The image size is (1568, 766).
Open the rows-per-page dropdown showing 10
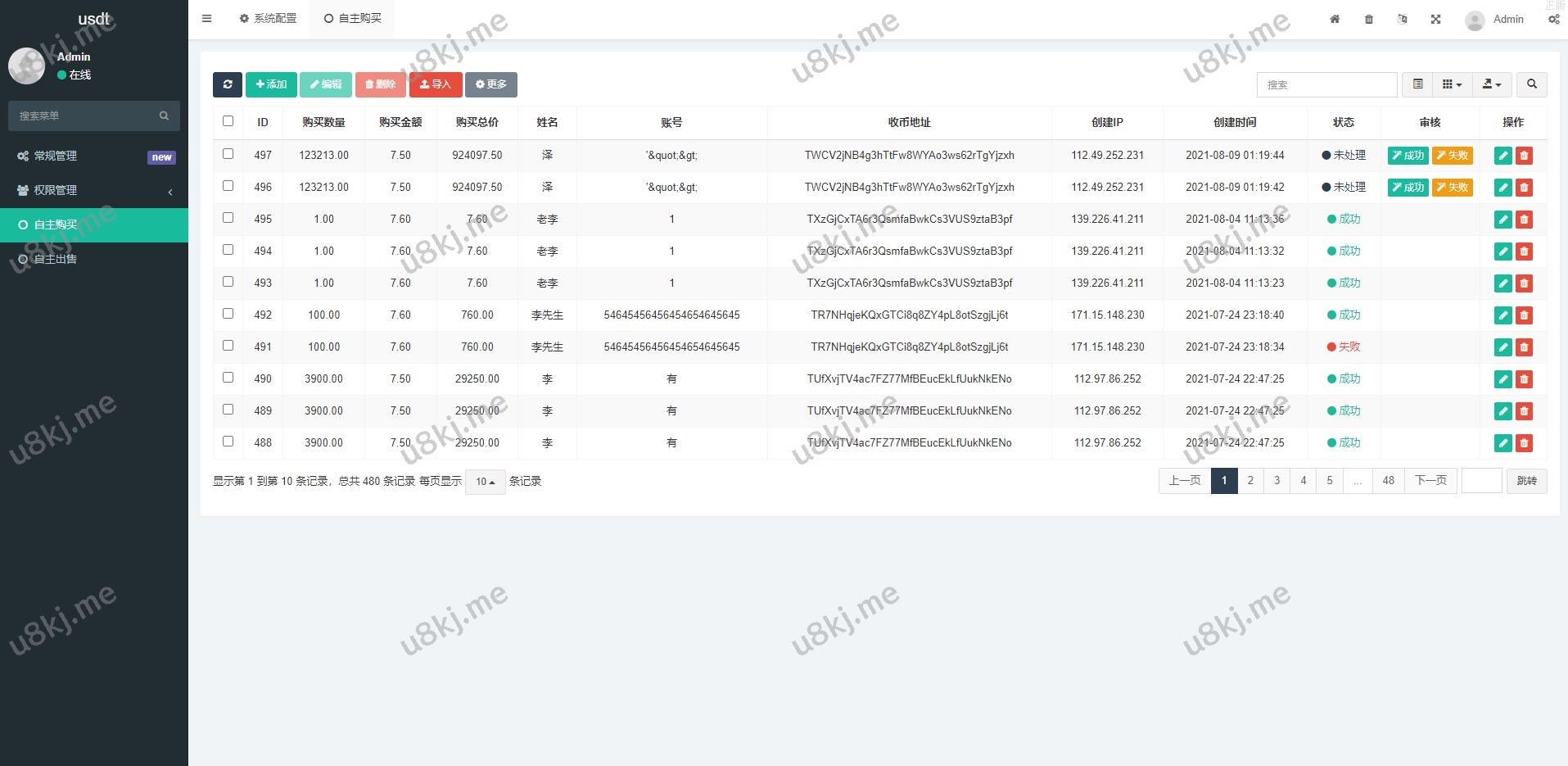[x=486, y=482]
